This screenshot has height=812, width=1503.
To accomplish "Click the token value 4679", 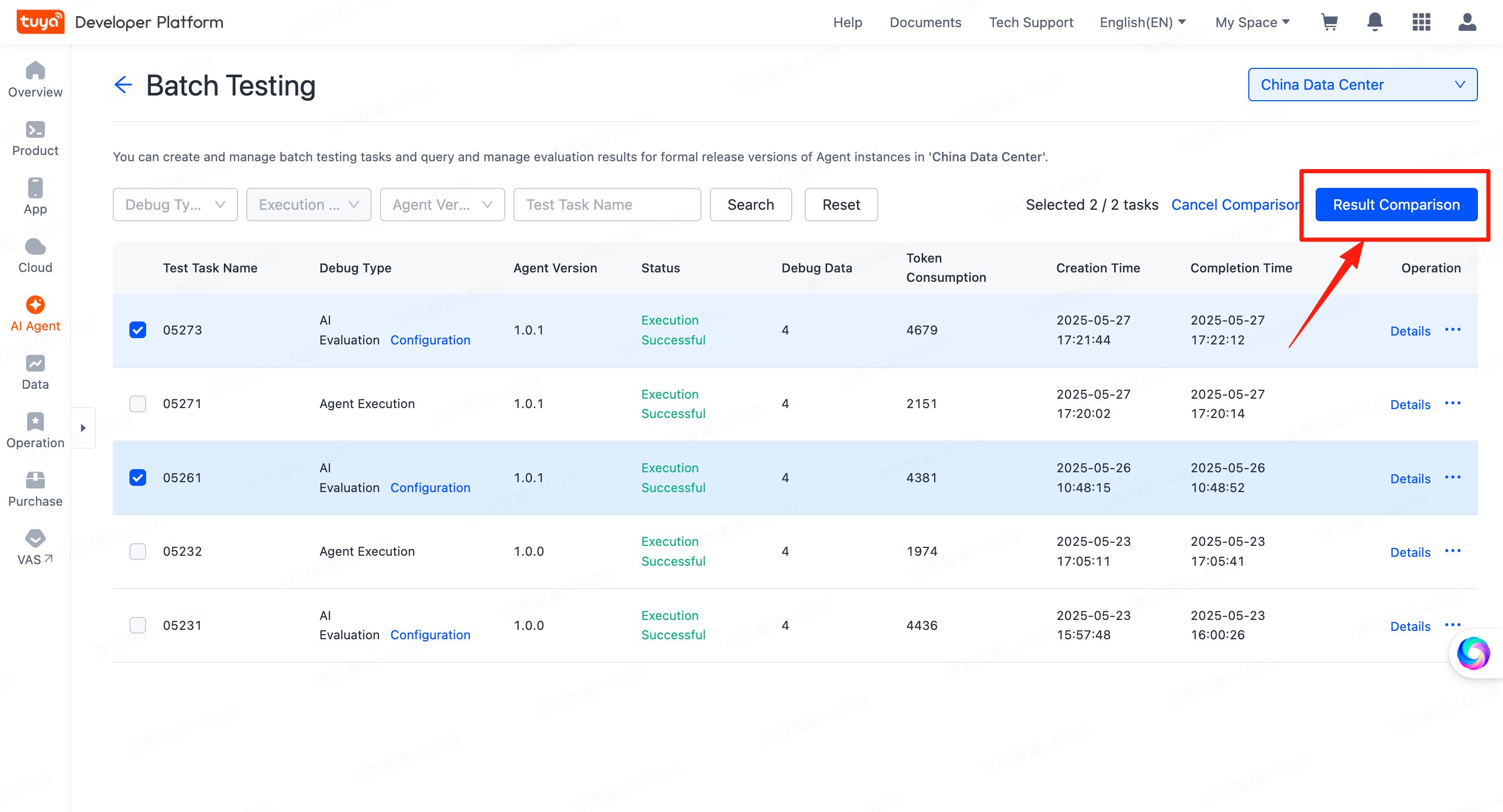I will [921, 330].
